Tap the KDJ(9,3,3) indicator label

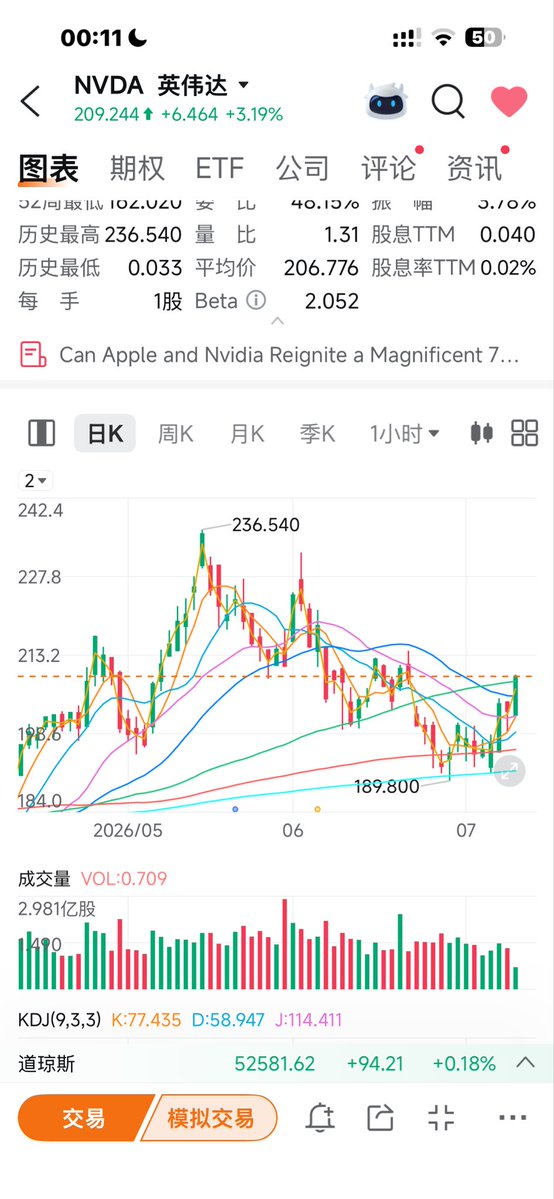[x=60, y=1019]
